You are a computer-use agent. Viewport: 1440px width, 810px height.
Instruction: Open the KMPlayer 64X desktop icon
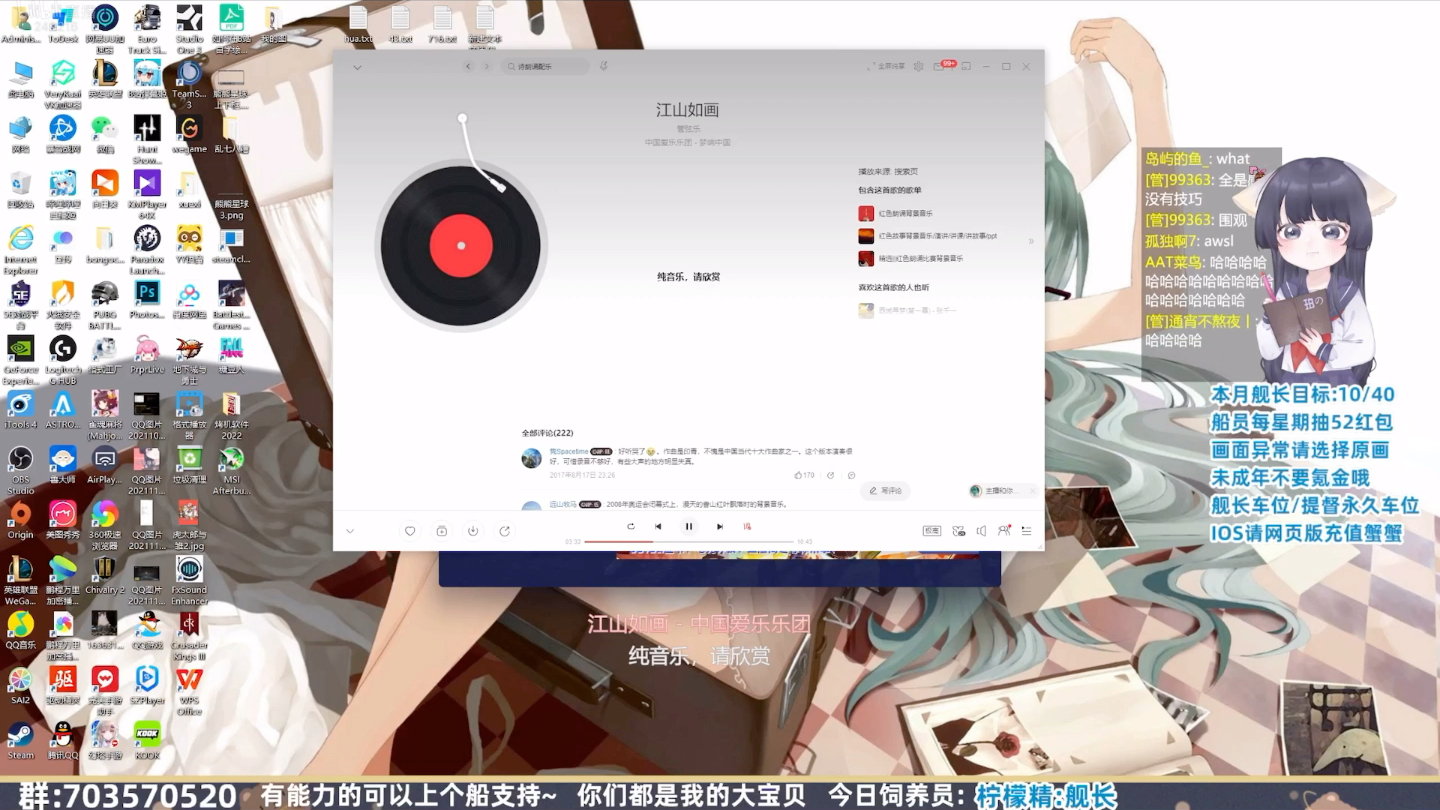[147, 195]
